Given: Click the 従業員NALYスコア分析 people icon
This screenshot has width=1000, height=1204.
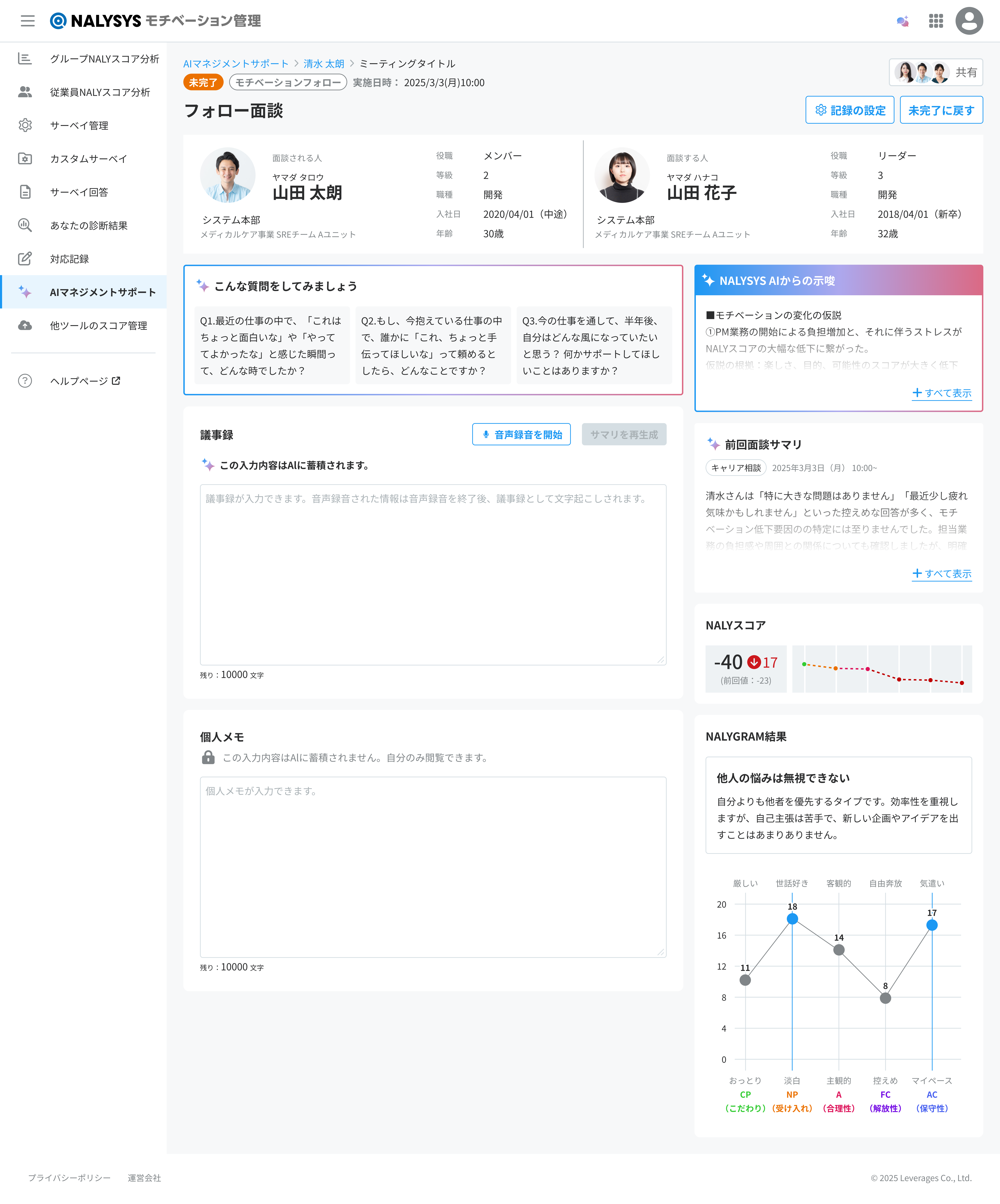Looking at the screenshot, I should pos(25,92).
